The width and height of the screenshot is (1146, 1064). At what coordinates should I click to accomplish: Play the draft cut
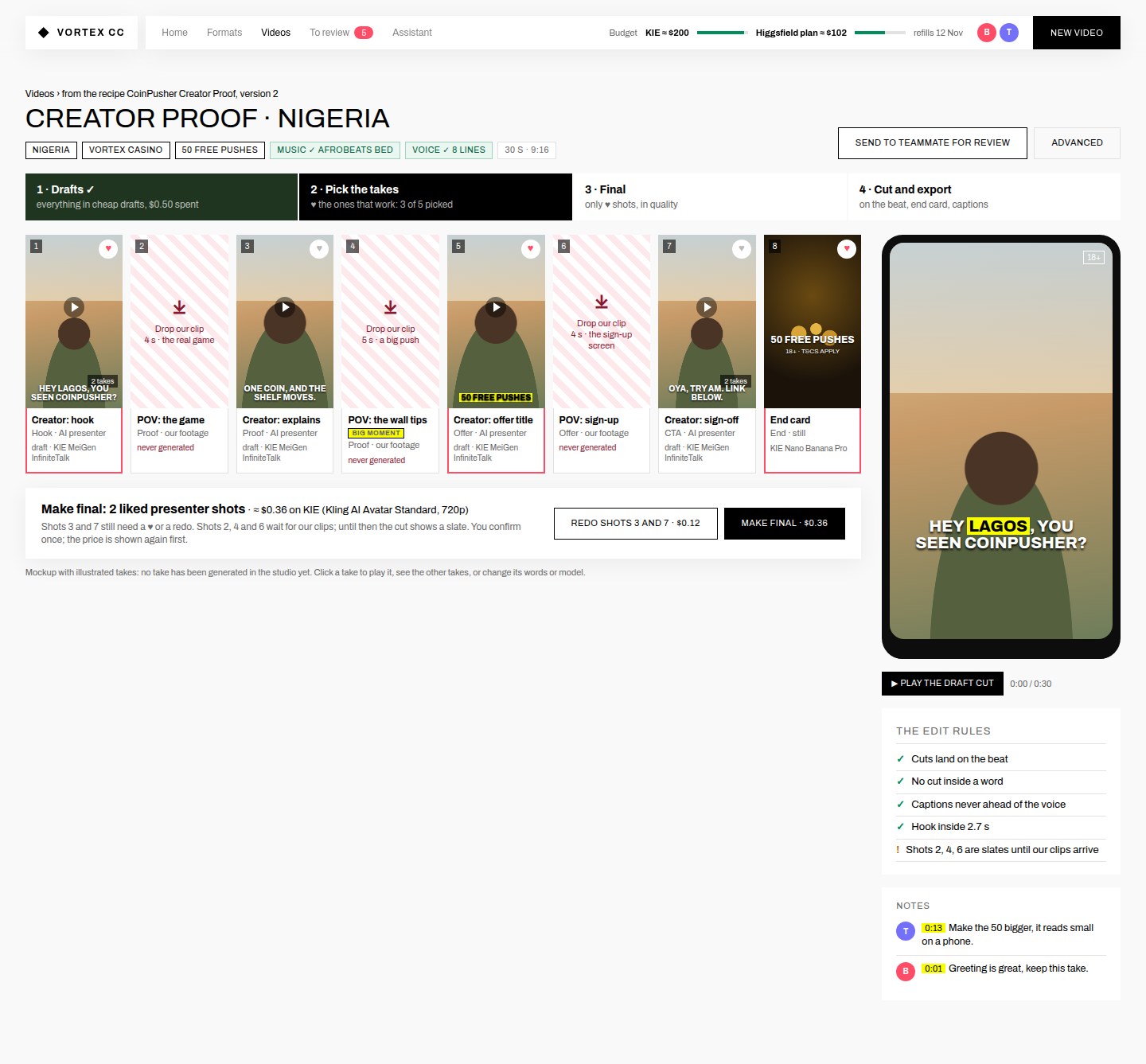point(942,684)
